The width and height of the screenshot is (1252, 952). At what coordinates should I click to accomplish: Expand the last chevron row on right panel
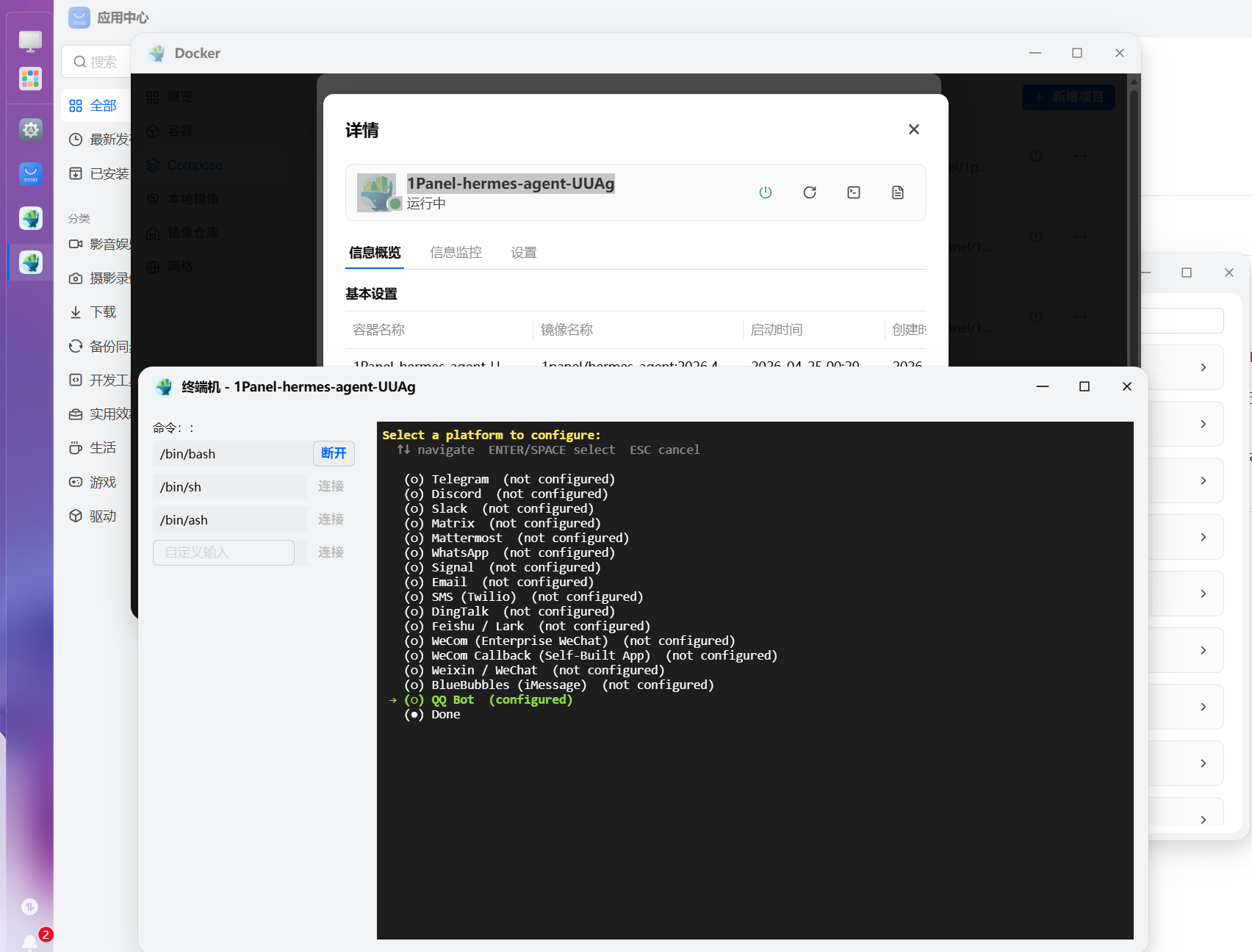tap(1203, 819)
